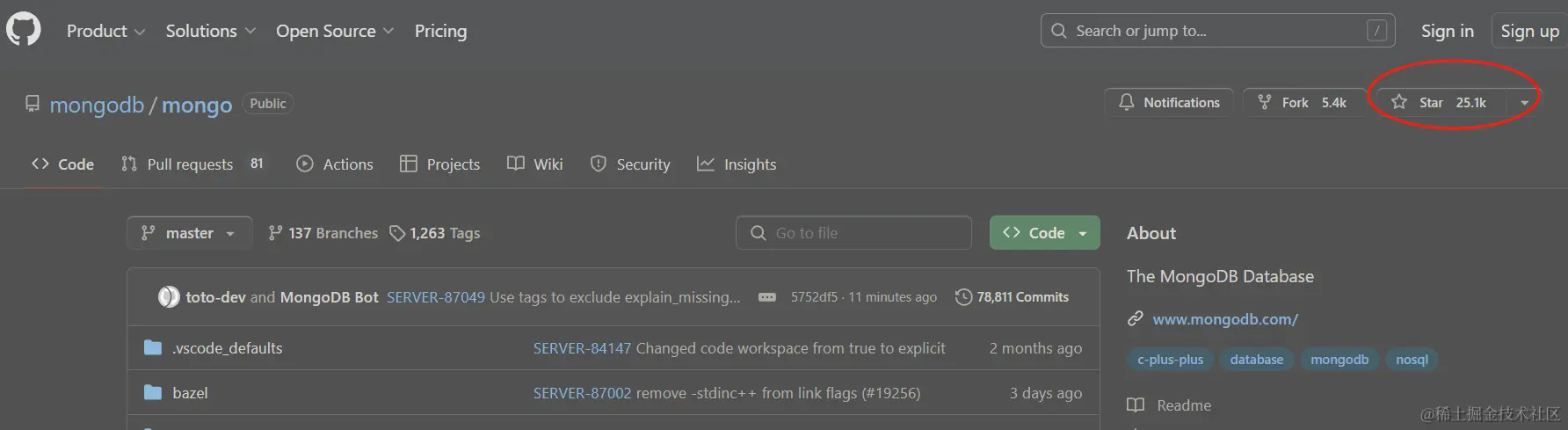The image size is (1568, 430).
Task: Open the Actions tab
Action: tap(335, 164)
